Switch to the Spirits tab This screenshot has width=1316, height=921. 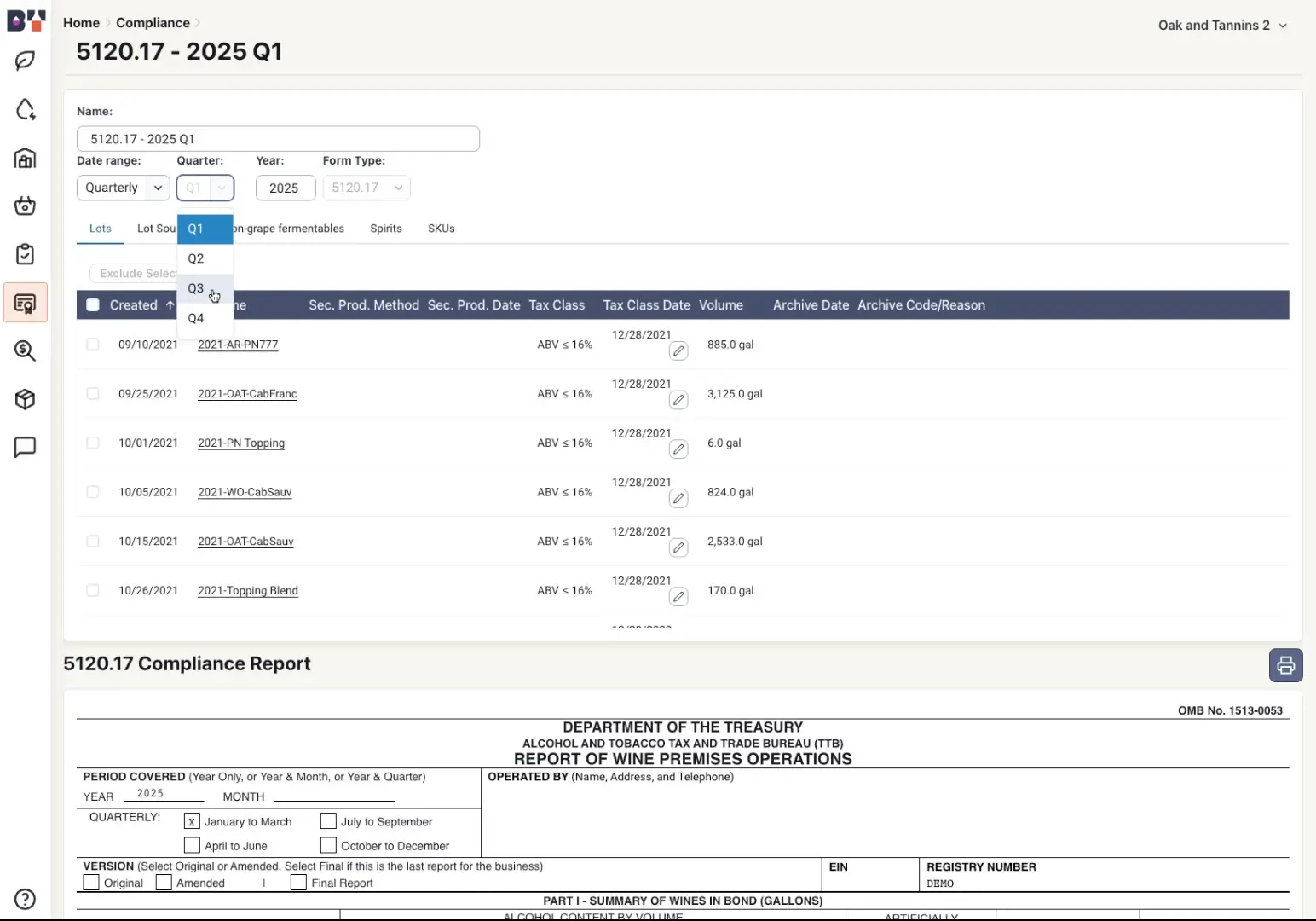pos(386,229)
